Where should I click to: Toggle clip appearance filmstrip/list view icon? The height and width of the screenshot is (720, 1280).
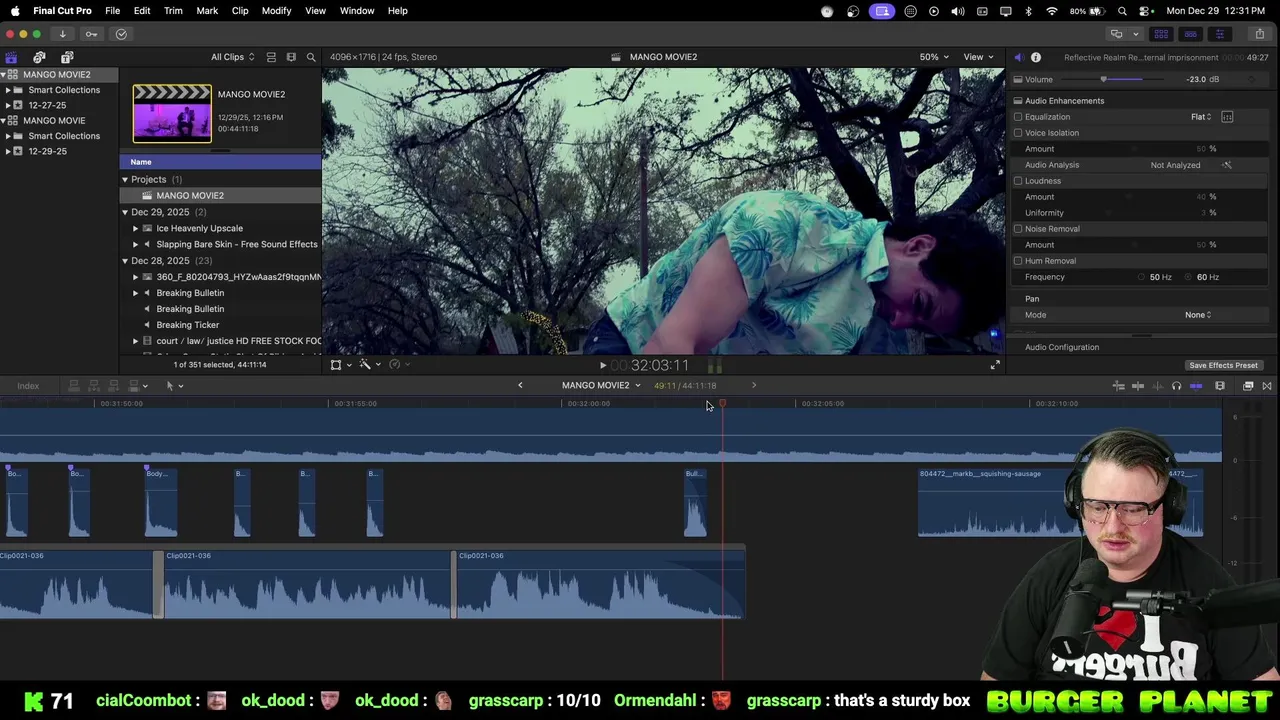coord(271,57)
